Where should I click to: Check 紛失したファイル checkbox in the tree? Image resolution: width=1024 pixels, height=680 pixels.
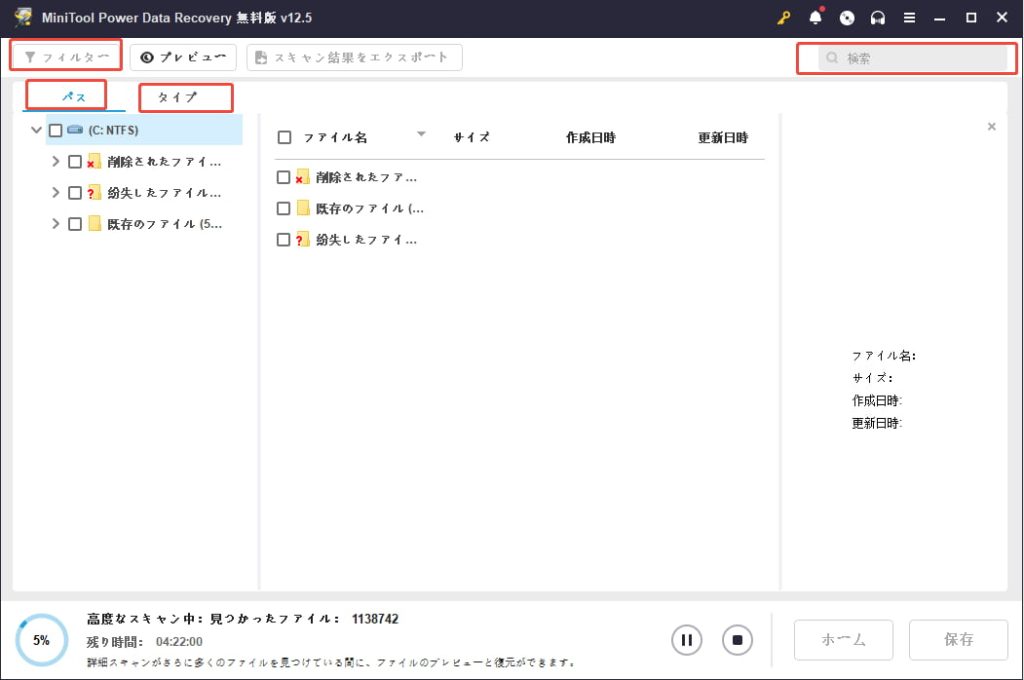pyautogui.click(x=75, y=193)
